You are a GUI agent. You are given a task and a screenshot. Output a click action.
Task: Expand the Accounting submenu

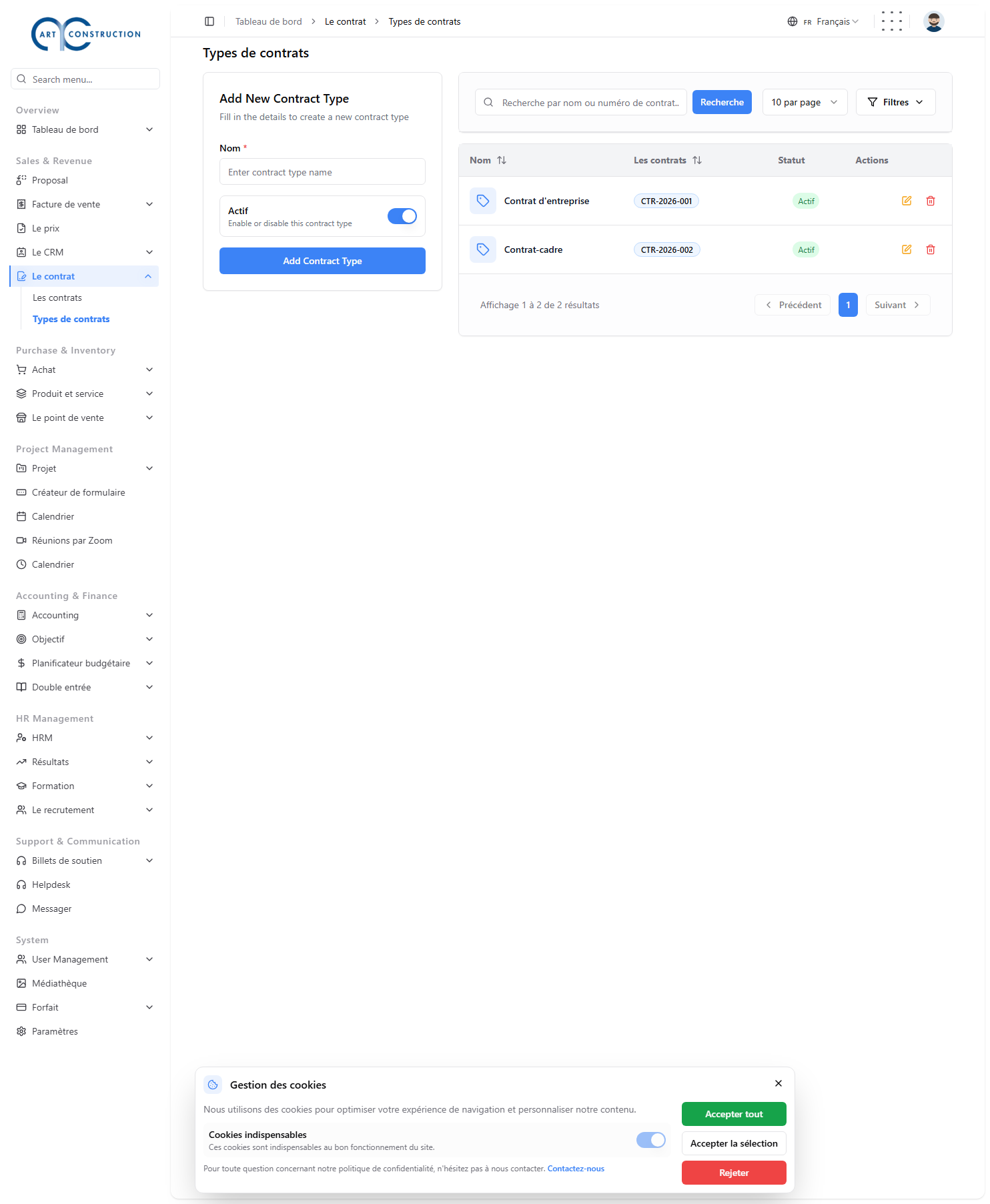pos(85,615)
